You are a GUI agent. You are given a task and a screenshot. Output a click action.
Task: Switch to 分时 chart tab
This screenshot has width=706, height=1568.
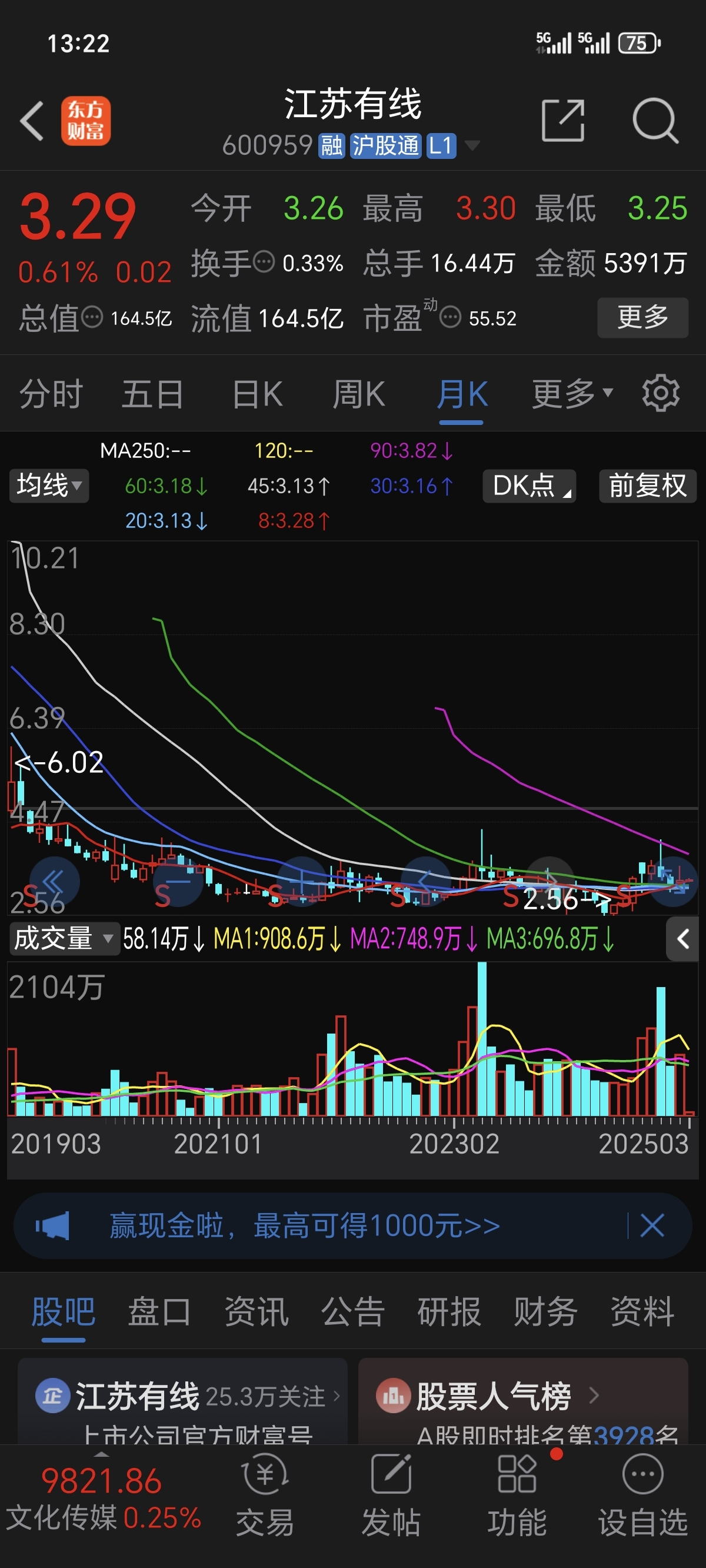(x=51, y=394)
